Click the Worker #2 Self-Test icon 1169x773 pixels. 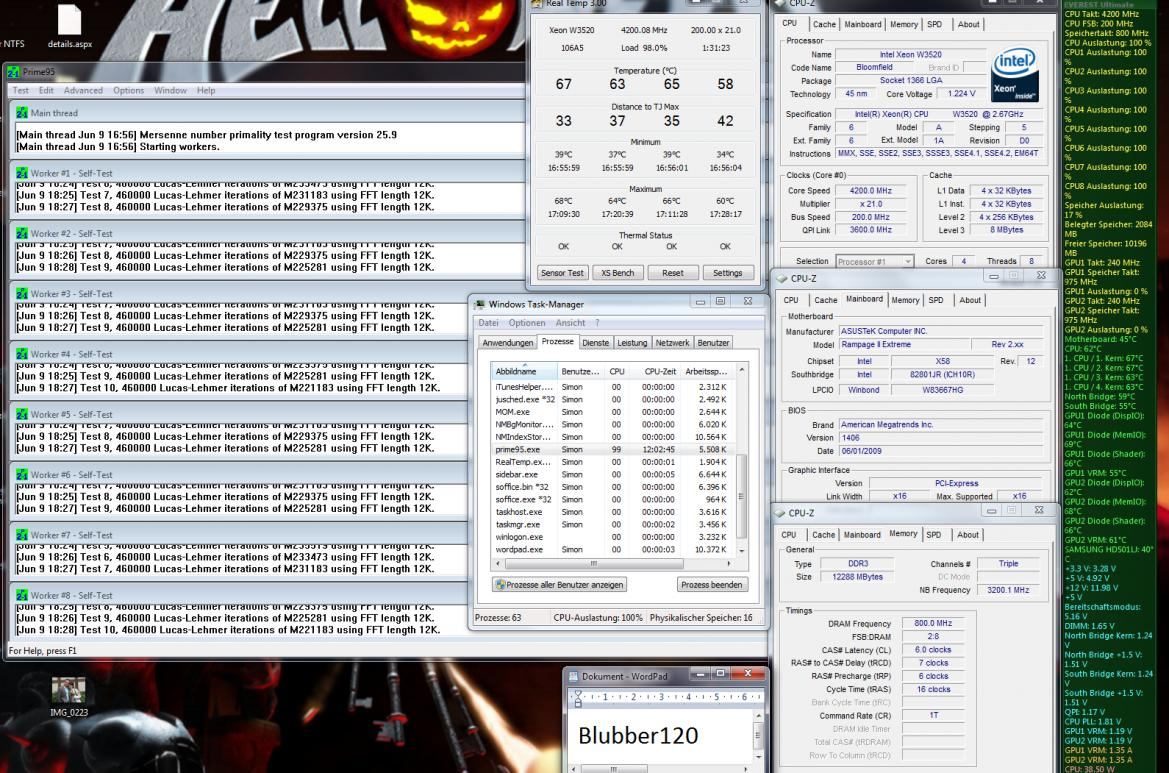pos(22,233)
